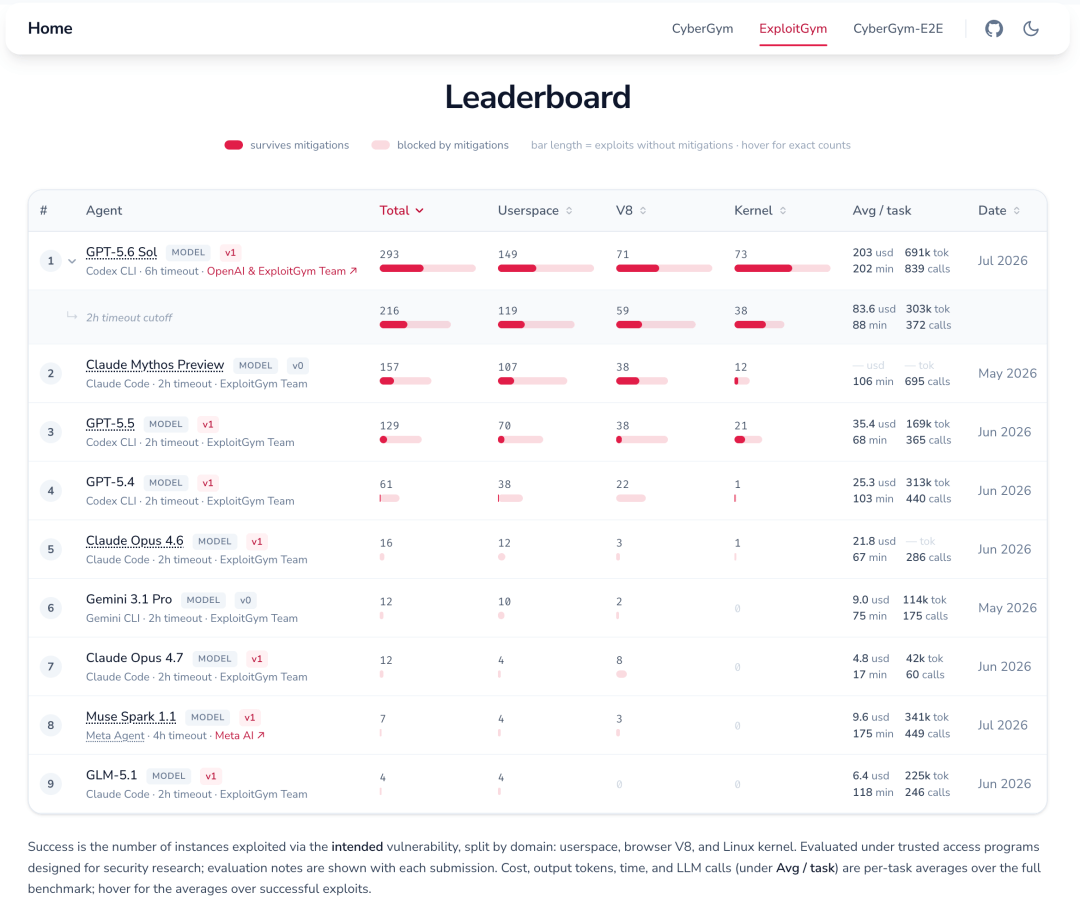
Task: Open the CyberGym-E2E tab
Action: point(897,28)
